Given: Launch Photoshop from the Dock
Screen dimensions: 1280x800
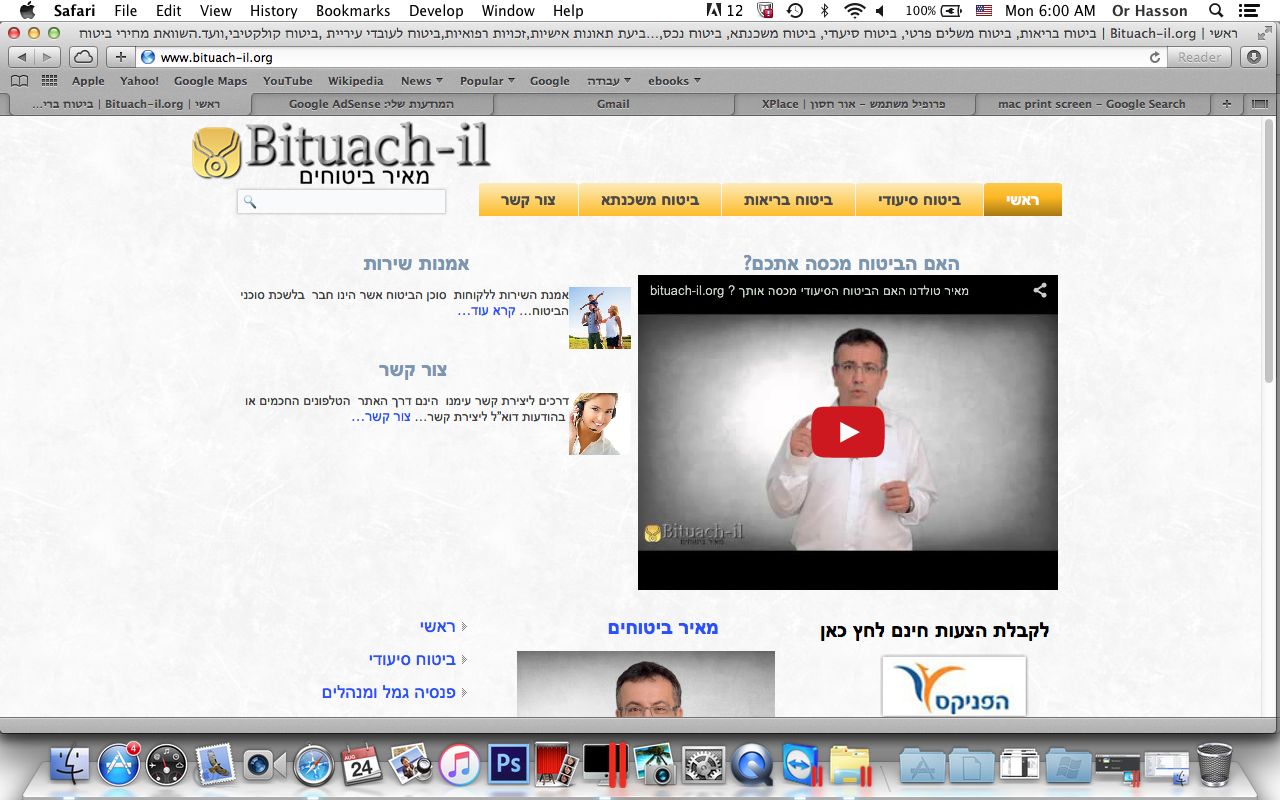Looking at the screenshot, I should [508, 765].
